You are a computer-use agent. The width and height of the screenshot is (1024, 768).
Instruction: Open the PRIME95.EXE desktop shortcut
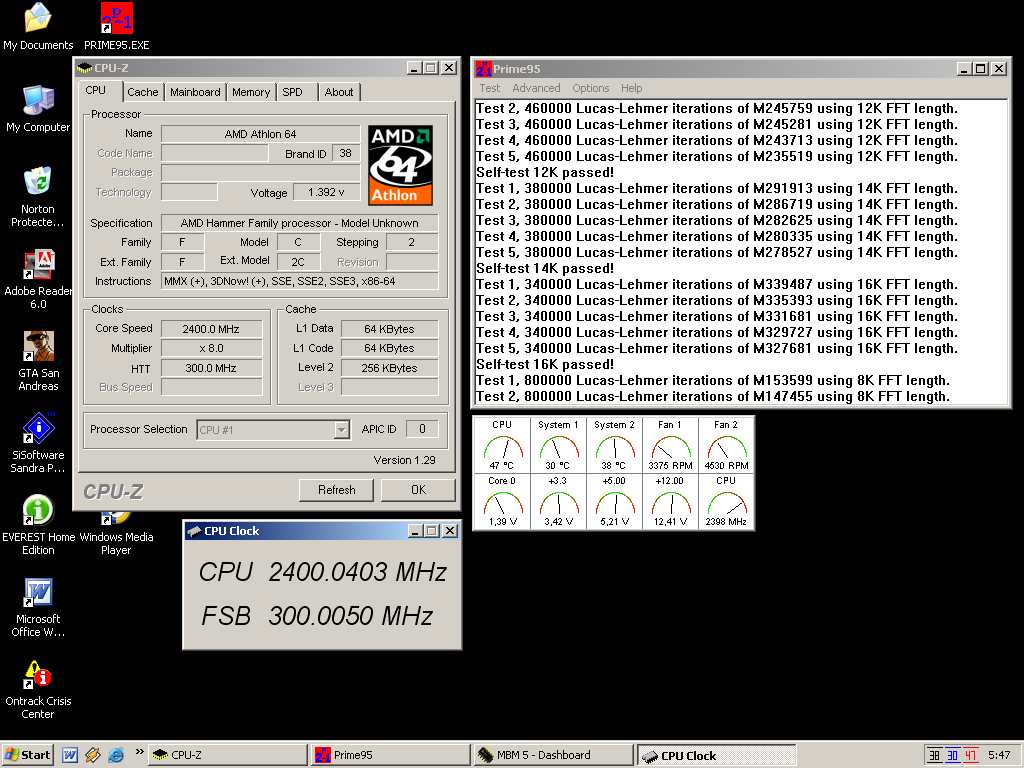(116, 19)
